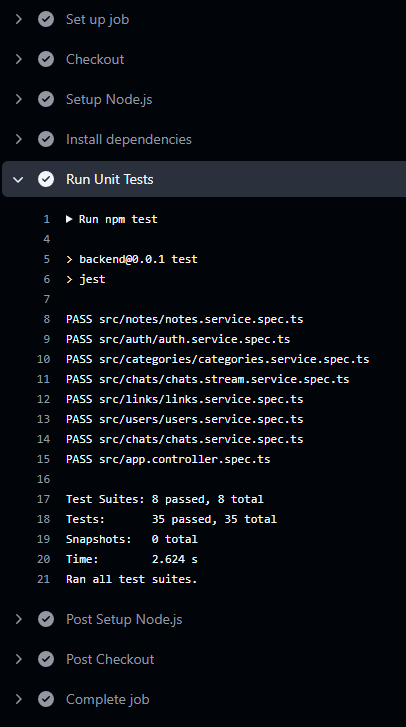This screenshot has height=727, width=406.
Task: Click 'PASS src/auth/auth.service.spec.ts' line
Action: click(178, 339)
